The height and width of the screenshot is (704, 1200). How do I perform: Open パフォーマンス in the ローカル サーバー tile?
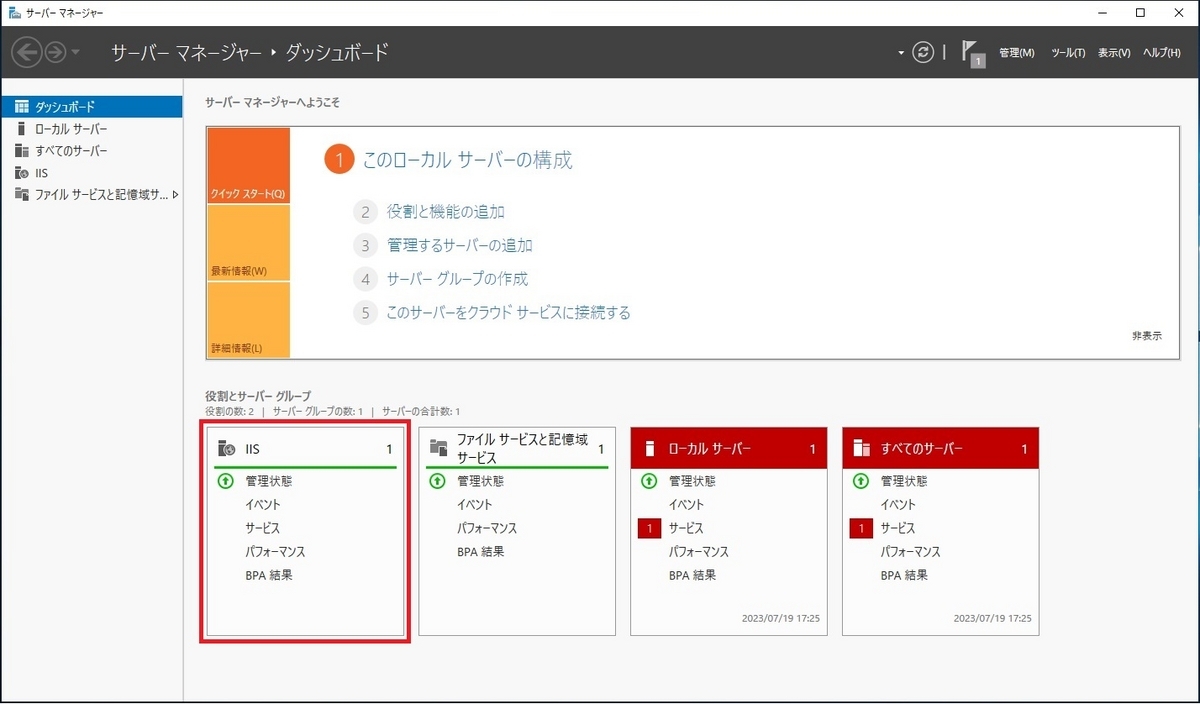coord(699,552)
